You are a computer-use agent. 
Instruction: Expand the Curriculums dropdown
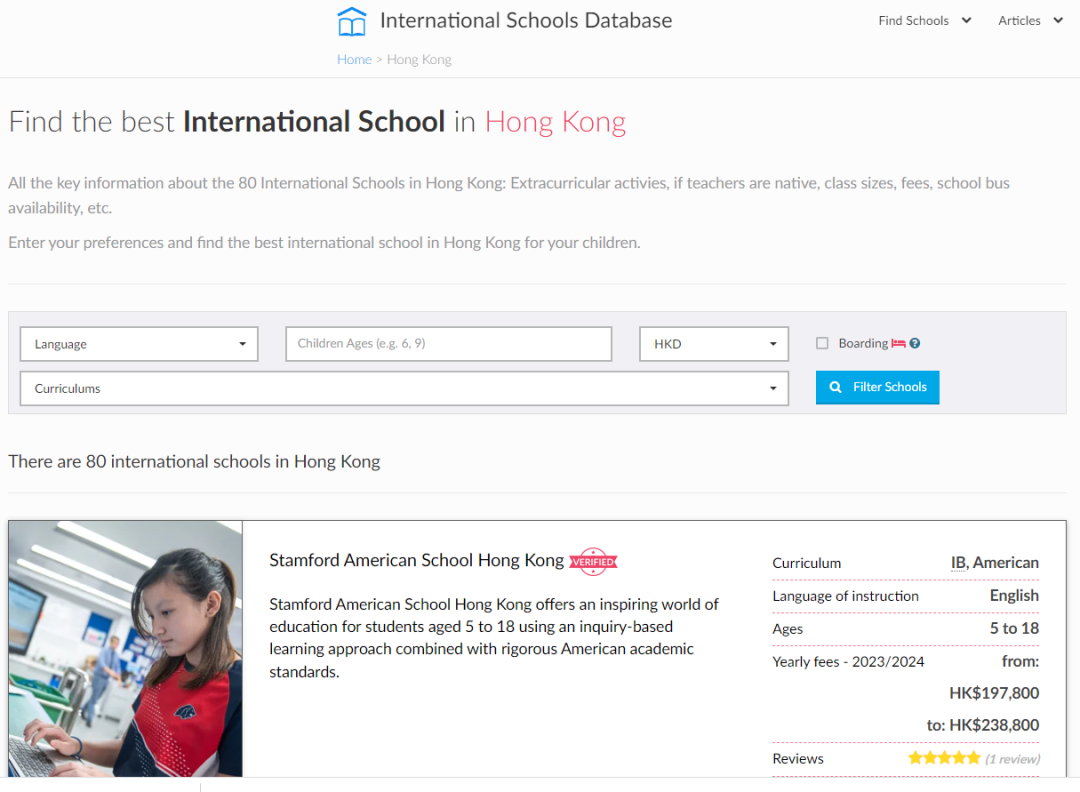pos(404,388)
